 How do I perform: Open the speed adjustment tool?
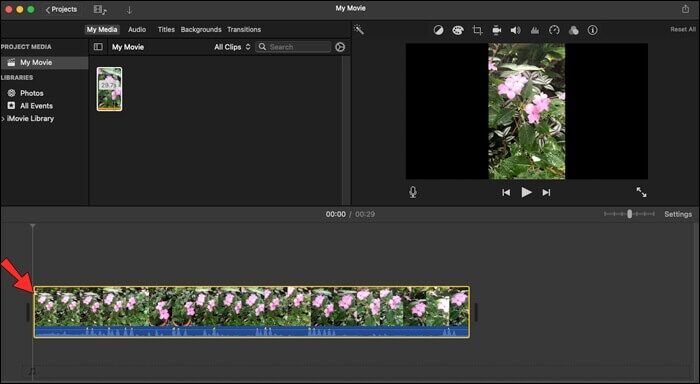coord(554,30)
